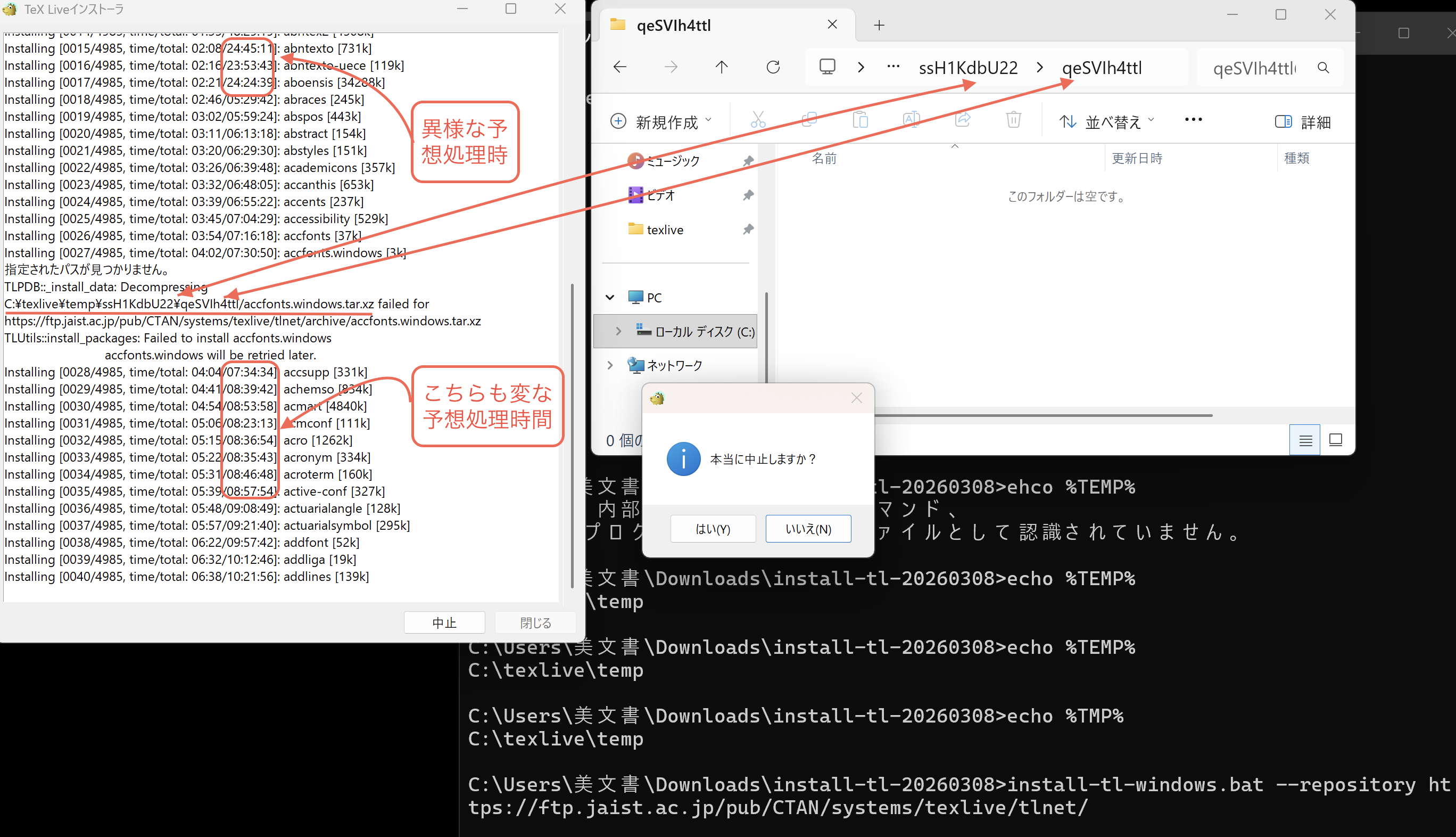Collapse the PC tree node

coord(610,297)
